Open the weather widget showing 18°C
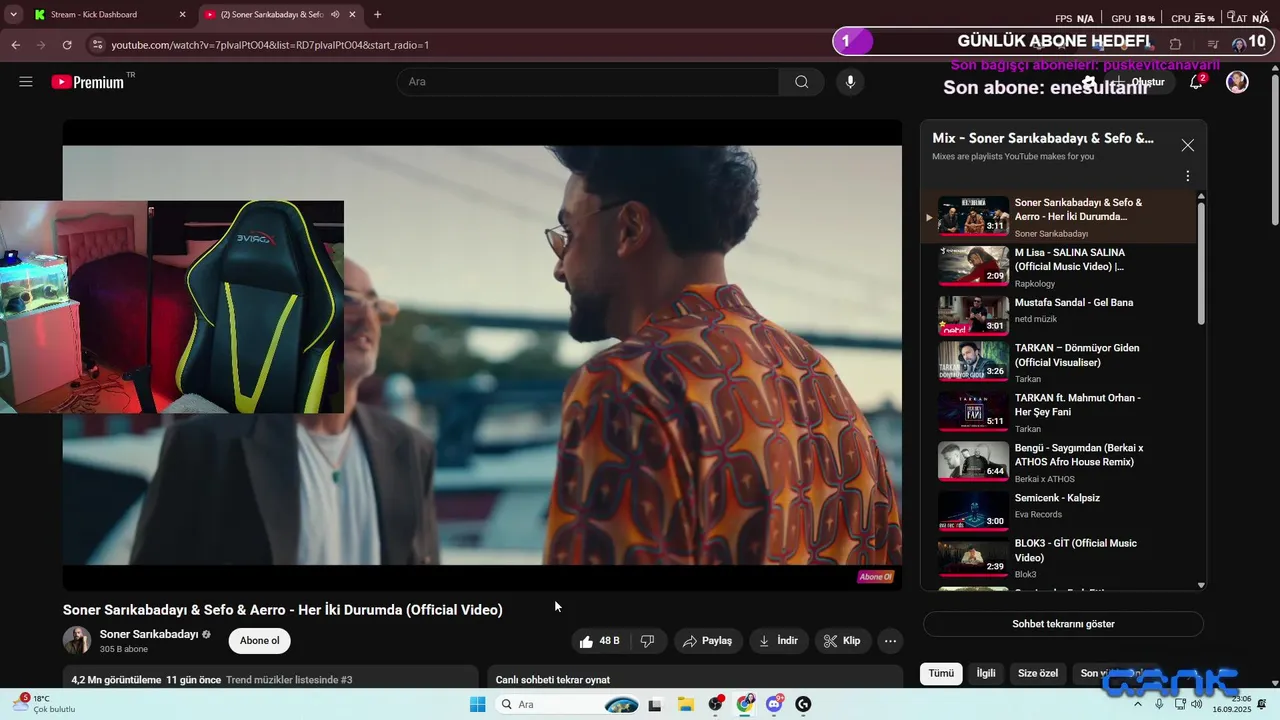 tap(43, 704)
